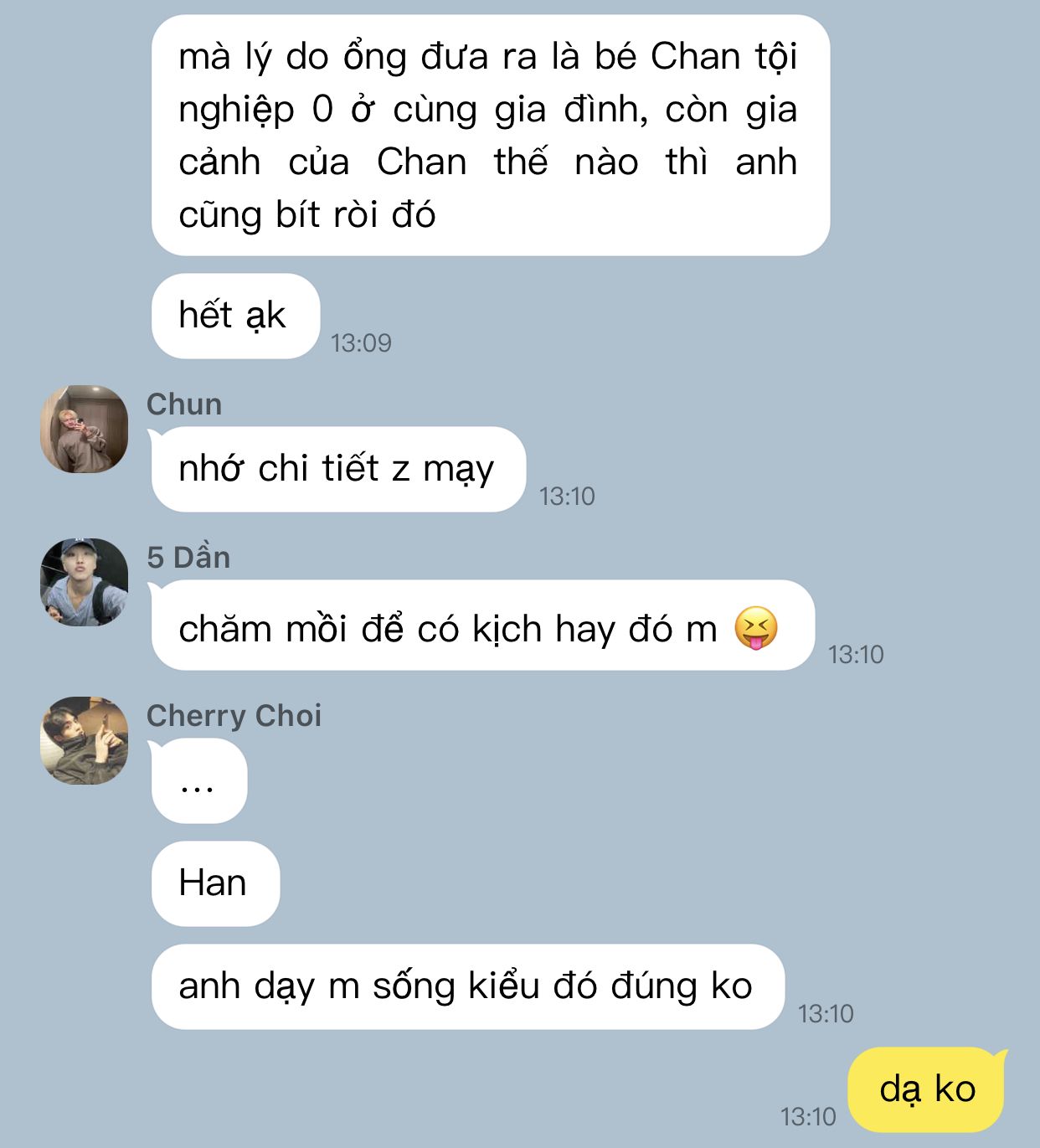Open Cherry Choi's profile picture avatar

click(84, 740)
